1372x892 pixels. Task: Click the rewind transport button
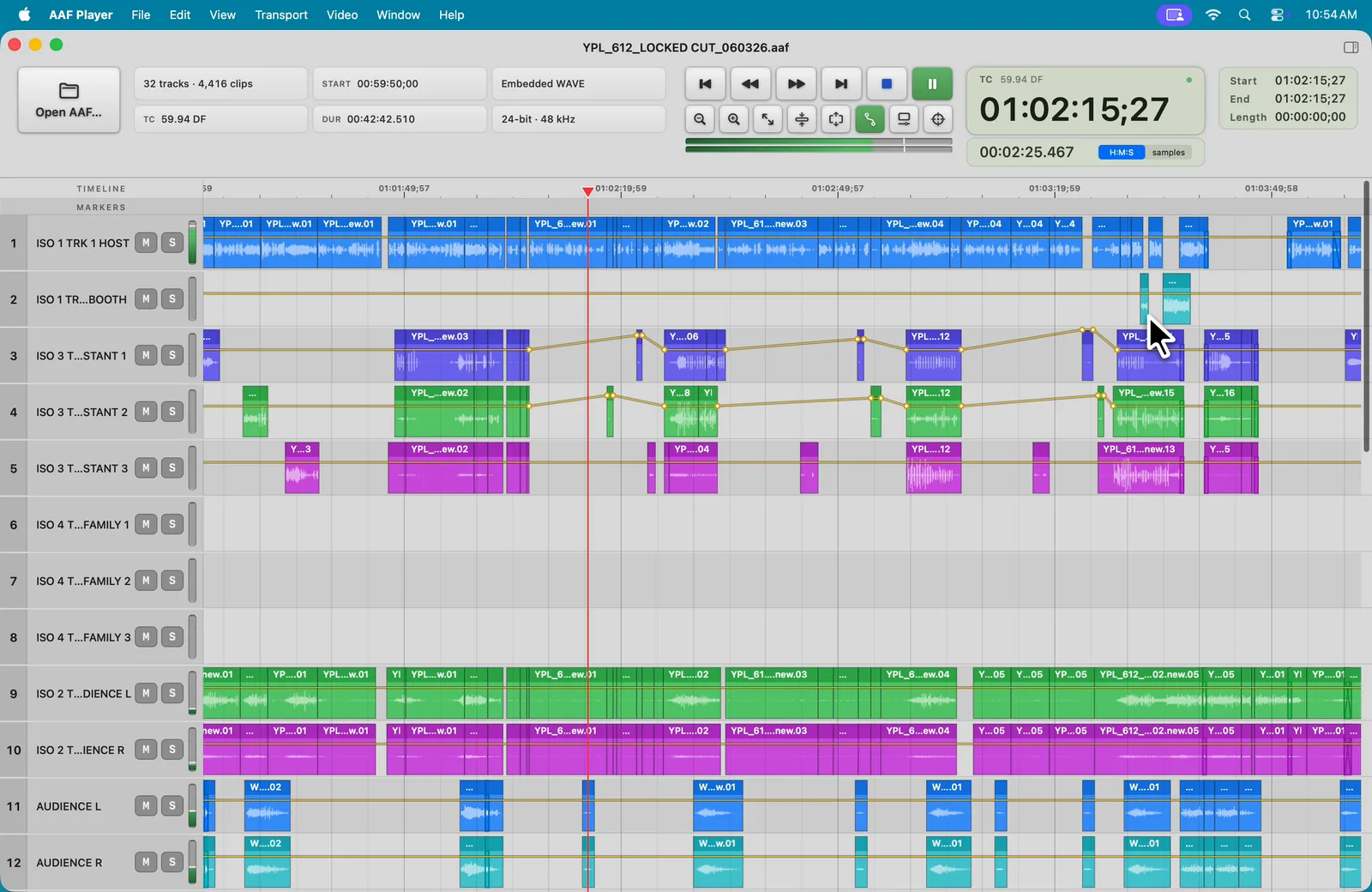click(750, 84)
